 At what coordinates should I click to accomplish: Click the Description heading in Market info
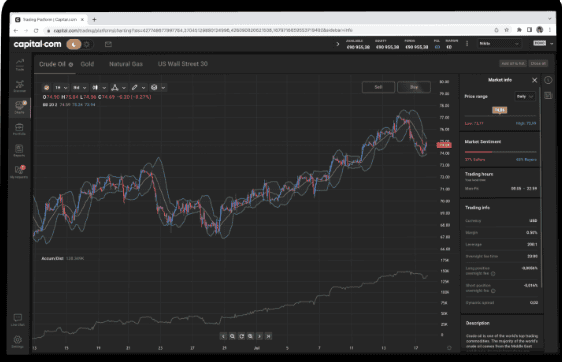click(477, 323)
